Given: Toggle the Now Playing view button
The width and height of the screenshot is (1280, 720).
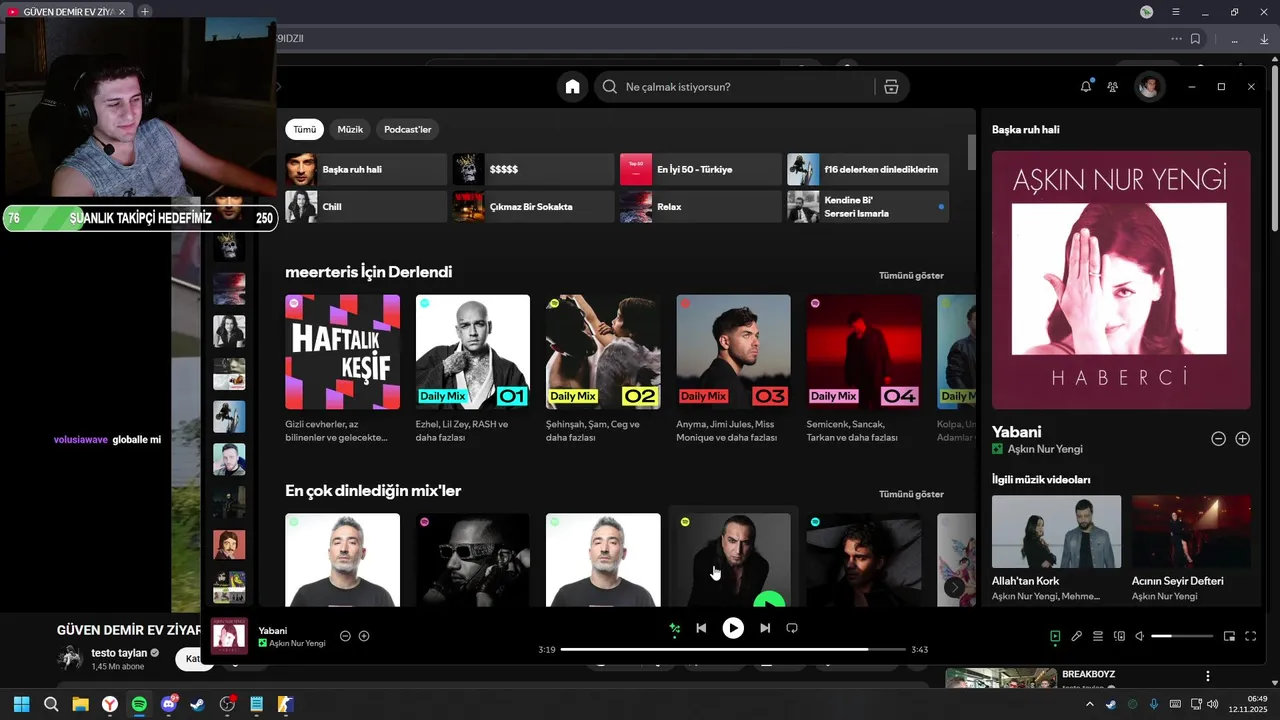Looking at the screenshot, I should (1055, 636).
